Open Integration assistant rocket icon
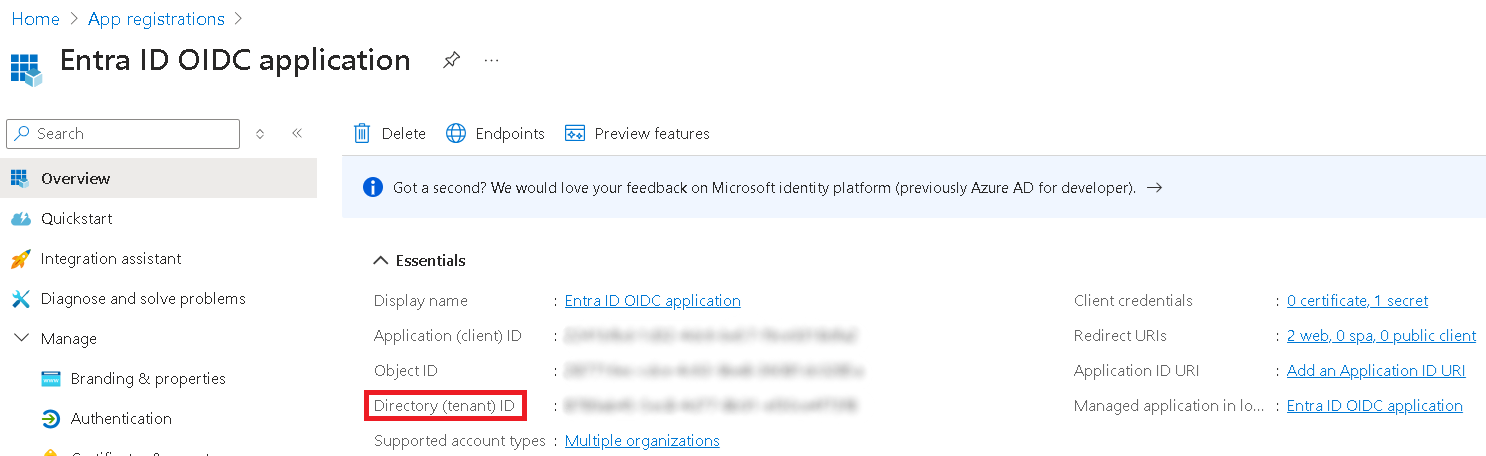Viewport: 1486px width, 456px height. [x=21, y=259]
